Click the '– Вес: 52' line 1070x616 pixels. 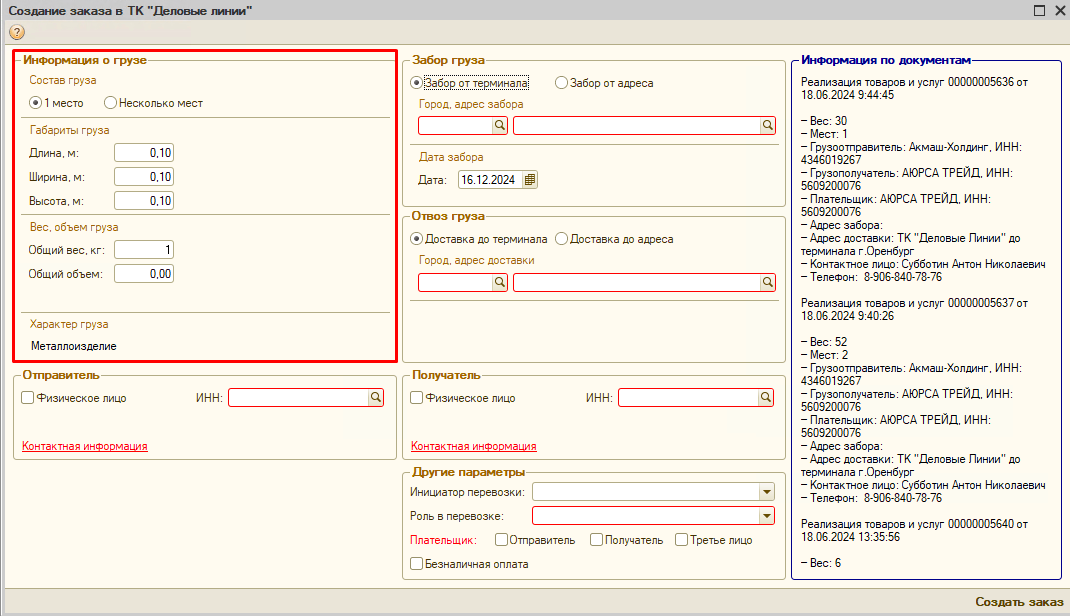[824, 342]
